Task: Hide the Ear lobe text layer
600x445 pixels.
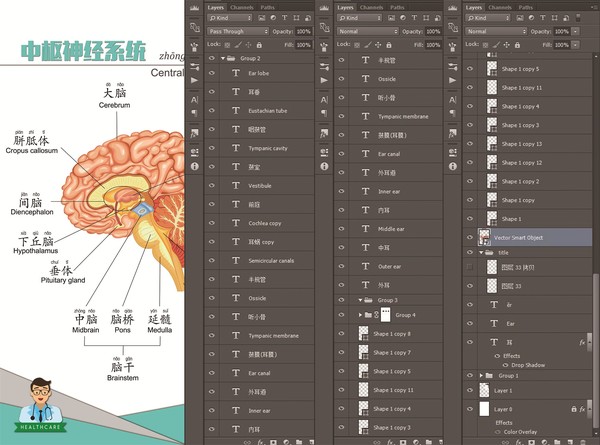Action: click(x=212, y=73)
